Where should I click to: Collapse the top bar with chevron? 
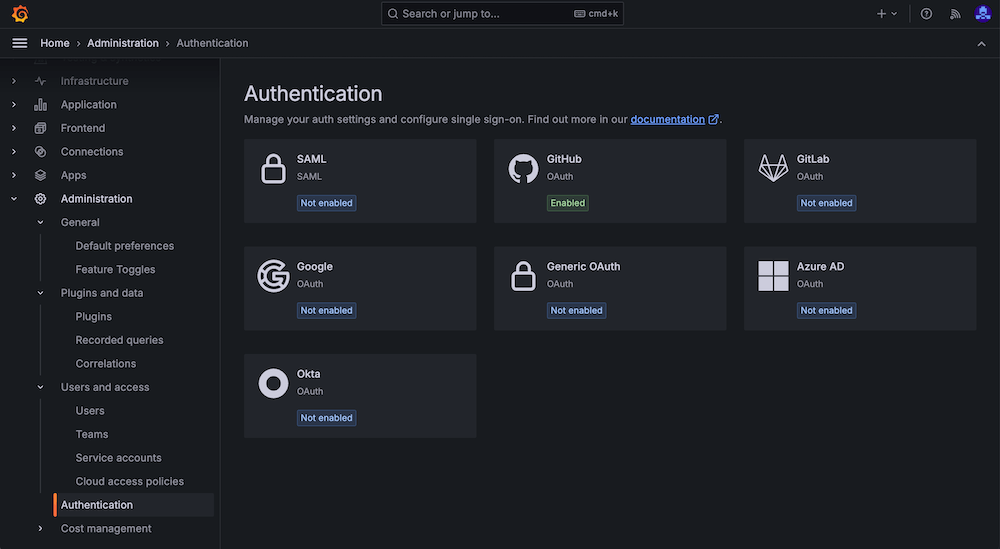[x=981, y=43]
